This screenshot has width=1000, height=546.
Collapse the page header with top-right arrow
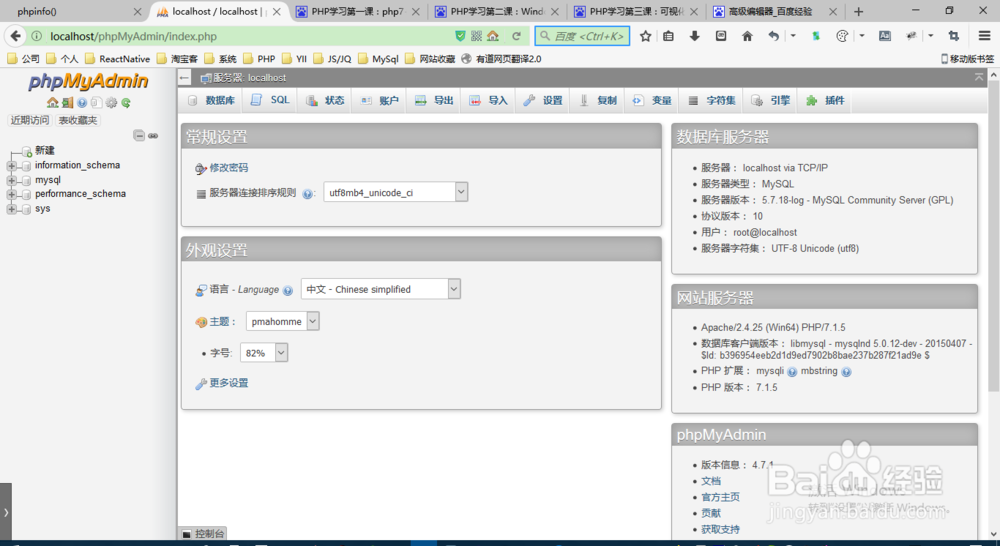[978, 77]
